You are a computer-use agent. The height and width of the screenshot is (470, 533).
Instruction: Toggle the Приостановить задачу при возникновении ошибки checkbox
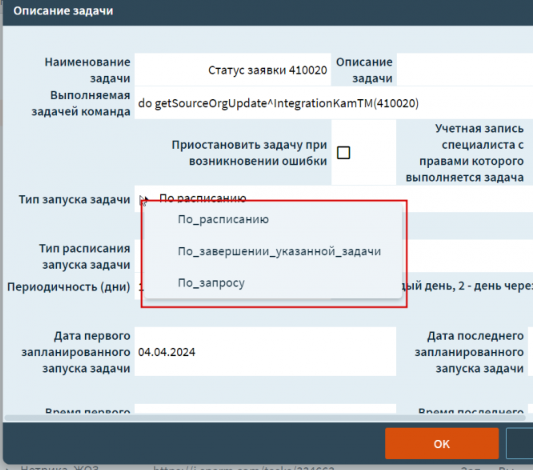coord(343,153)
